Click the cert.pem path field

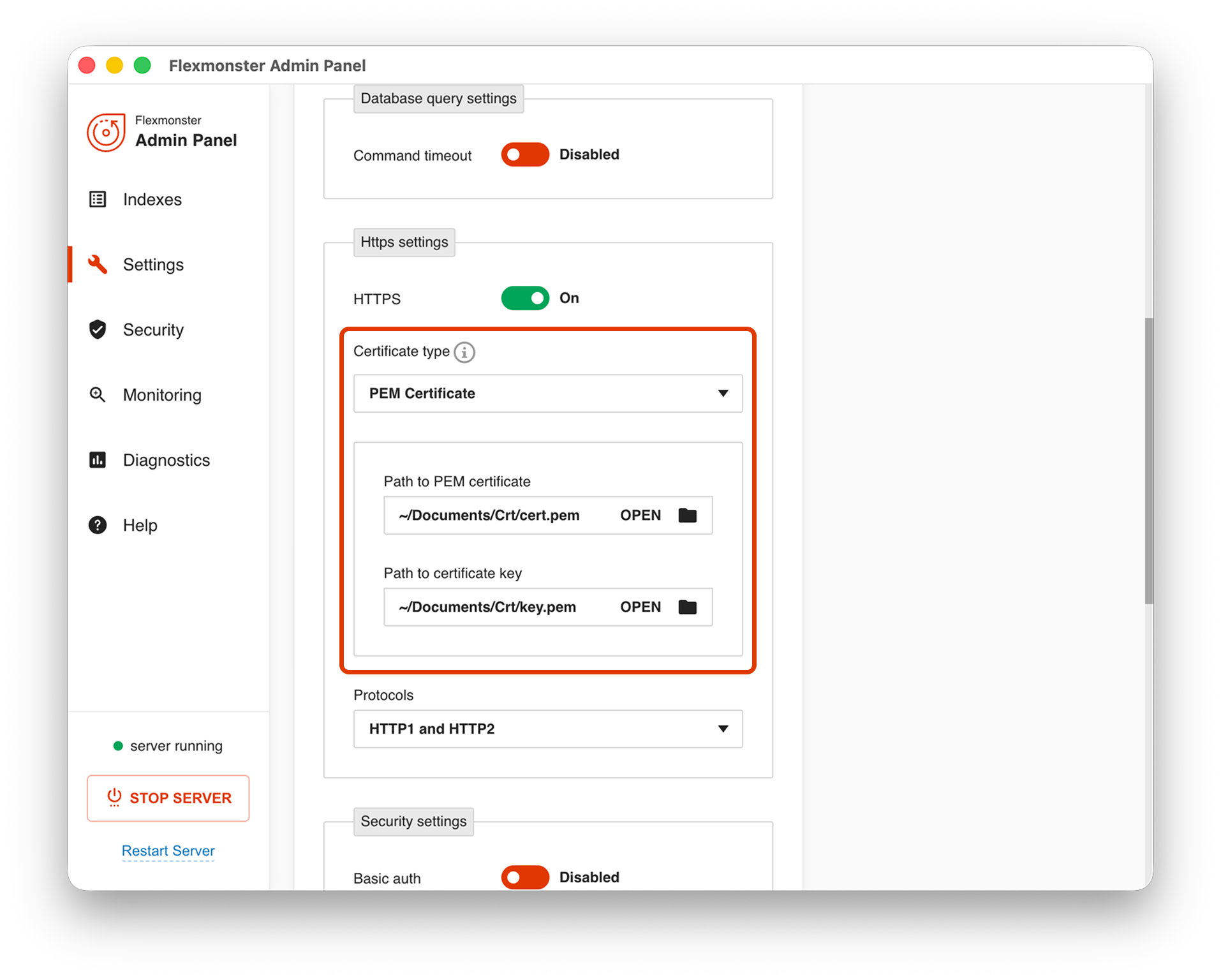548,515
